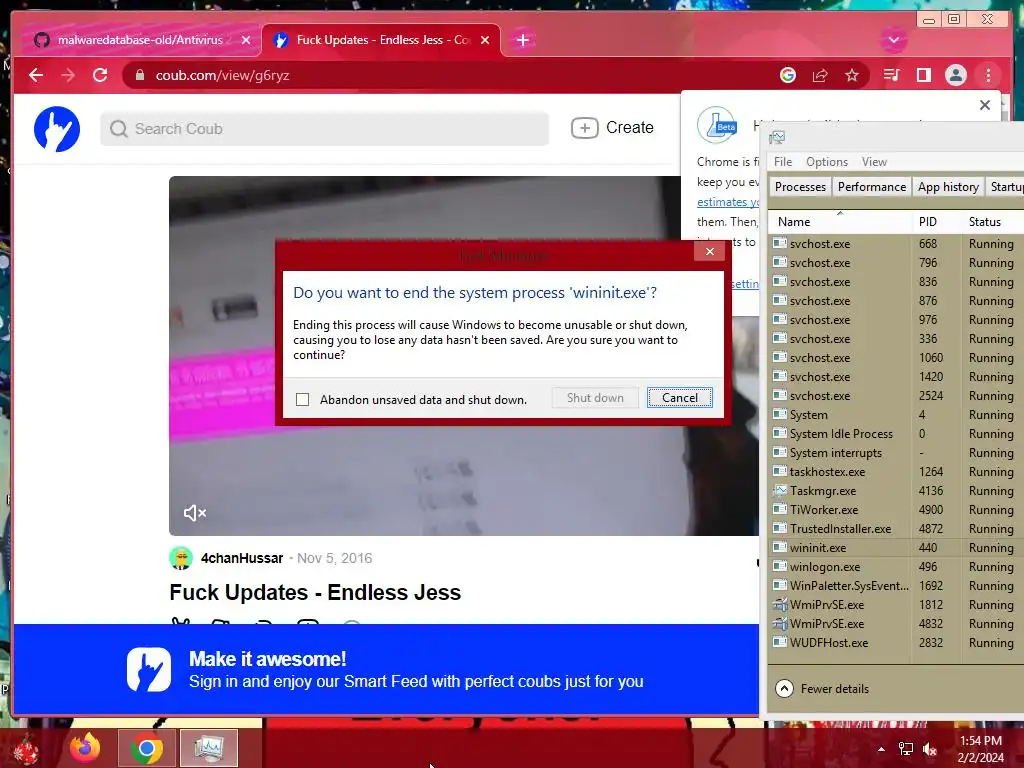Sort by PID column header
1024x768 pixels.
pyautogui.click(x=936, y=221)
